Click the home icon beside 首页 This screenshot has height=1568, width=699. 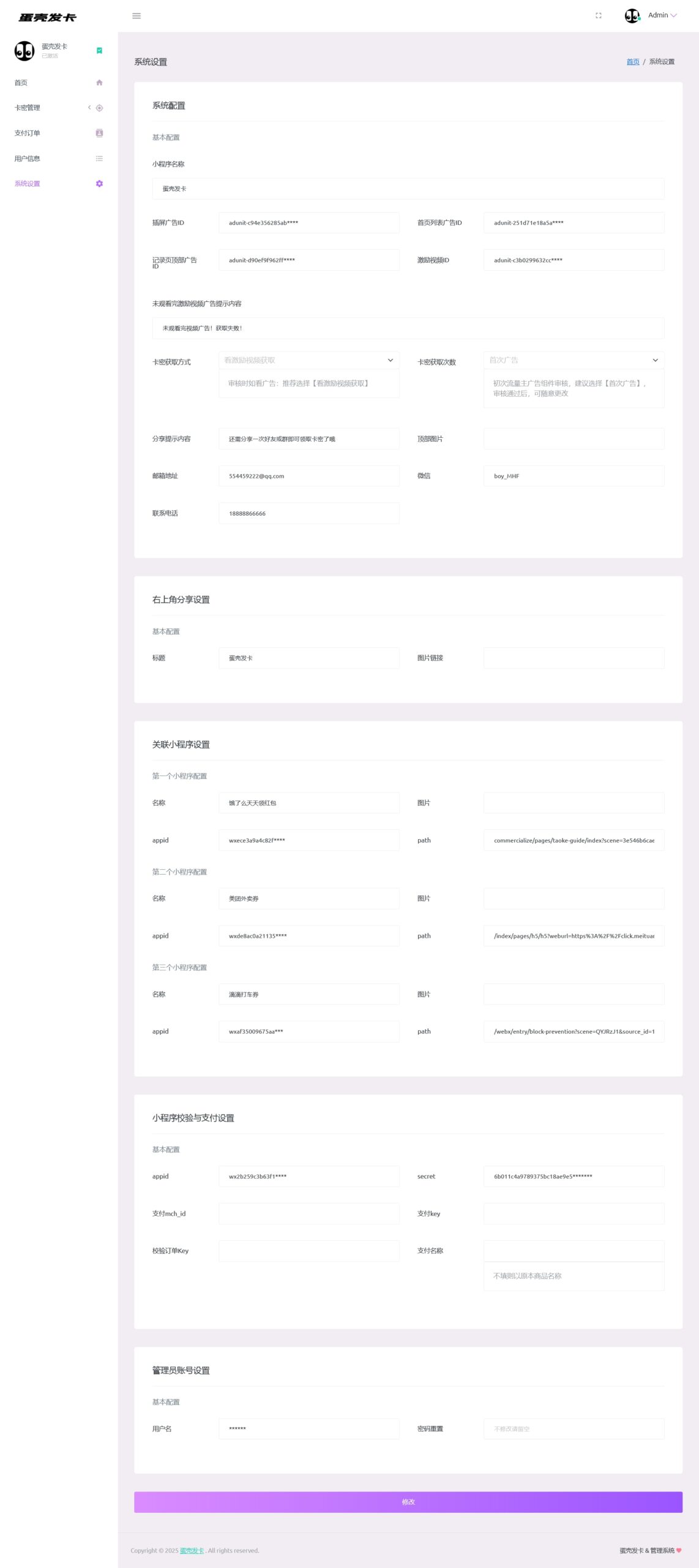pos(99,83)
